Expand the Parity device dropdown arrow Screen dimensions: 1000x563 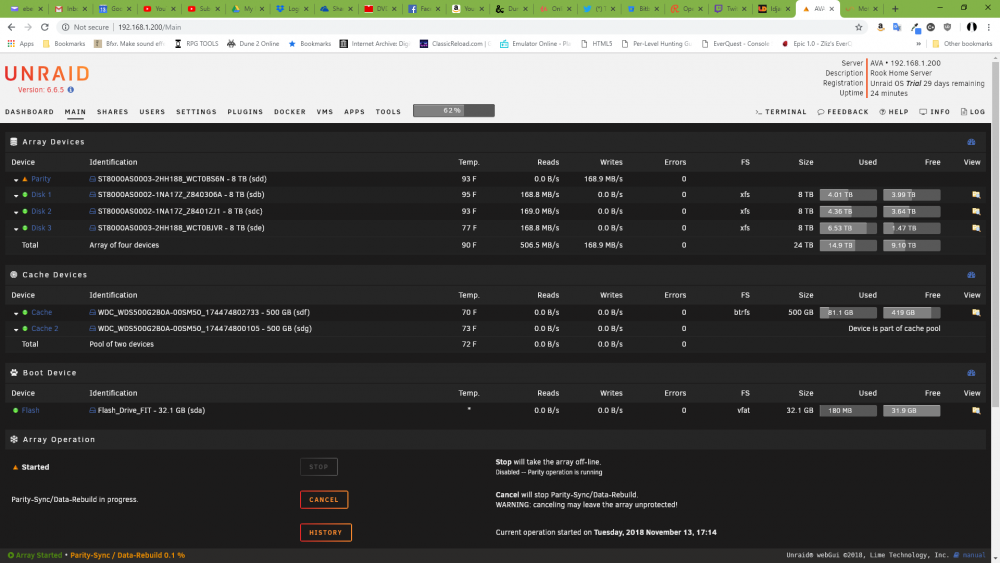[x=16, y=180]
